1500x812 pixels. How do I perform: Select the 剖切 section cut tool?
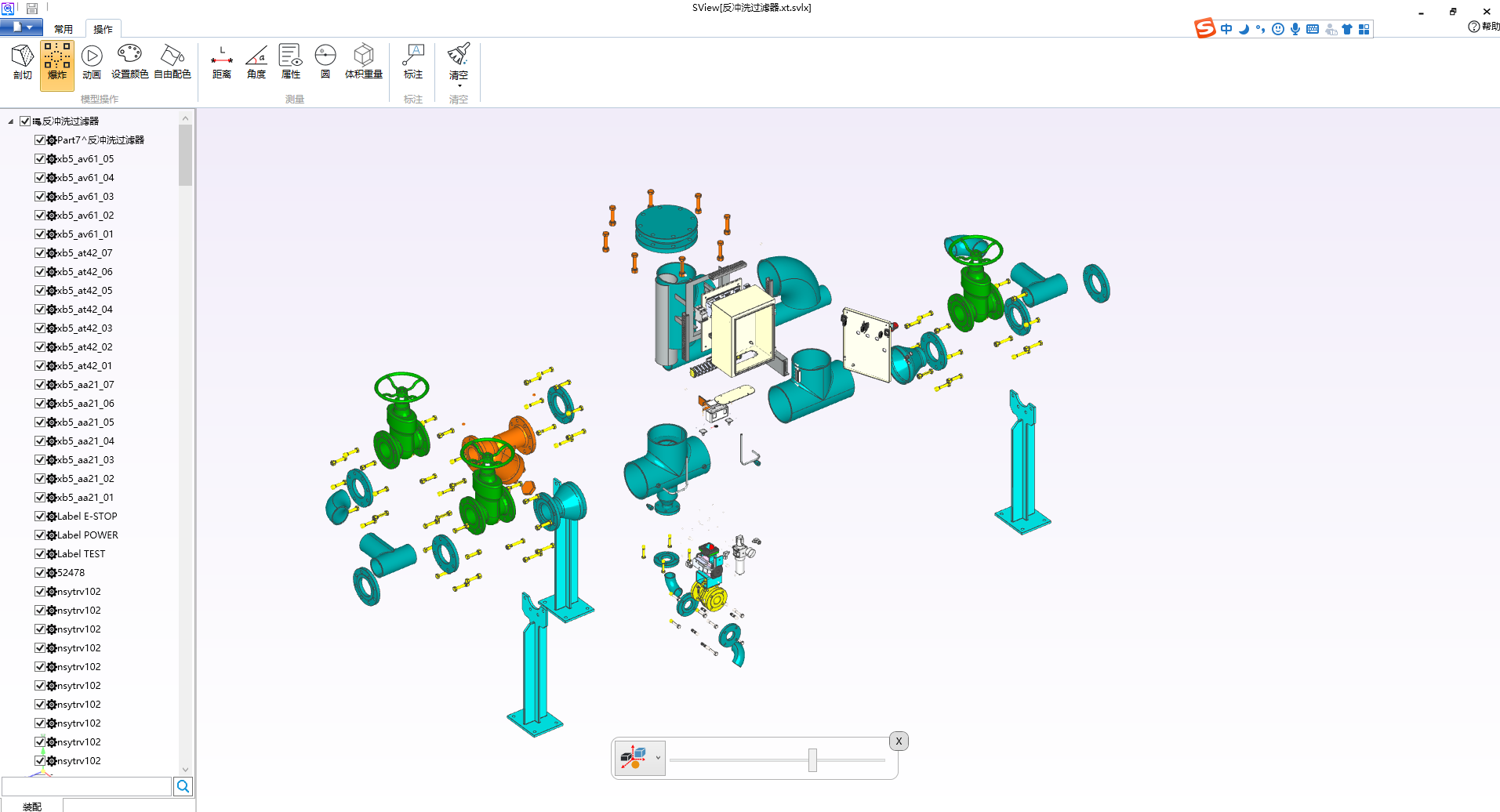[x=23, y=62]
